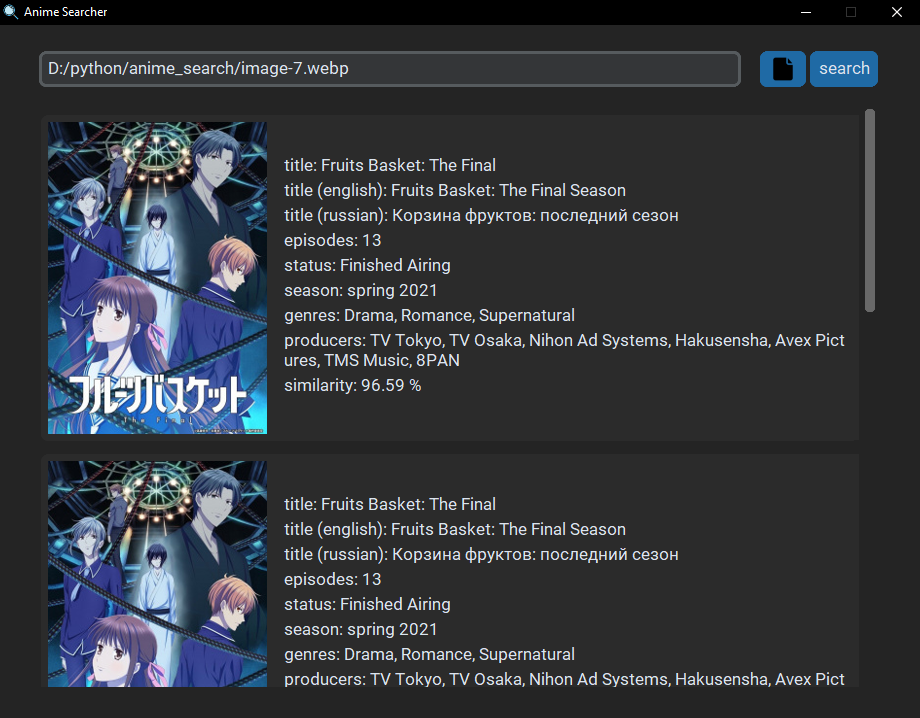Viewport: 920px width, 718px height.
Task: Select first result's 'season: spring 2021' line
Action: pyautogui.click(x=361, y=290)
